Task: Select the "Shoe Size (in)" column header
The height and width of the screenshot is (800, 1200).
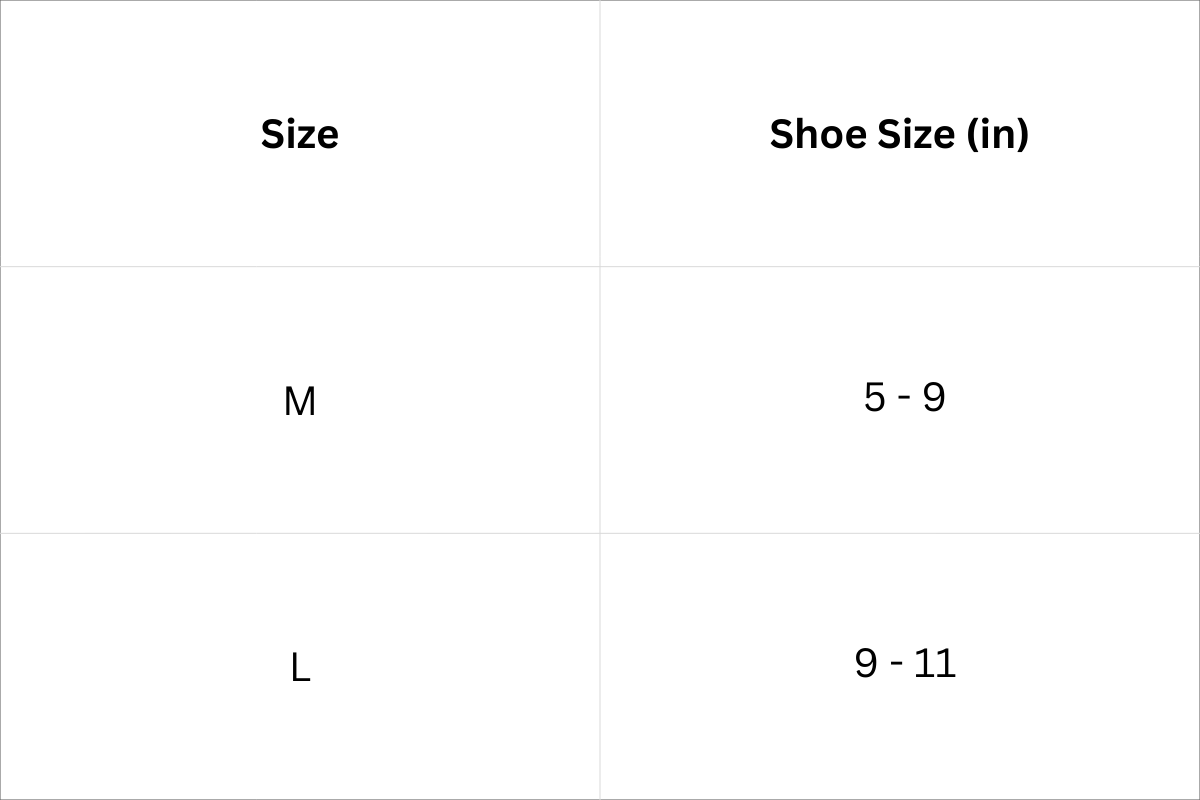Action: coord(899,134)
